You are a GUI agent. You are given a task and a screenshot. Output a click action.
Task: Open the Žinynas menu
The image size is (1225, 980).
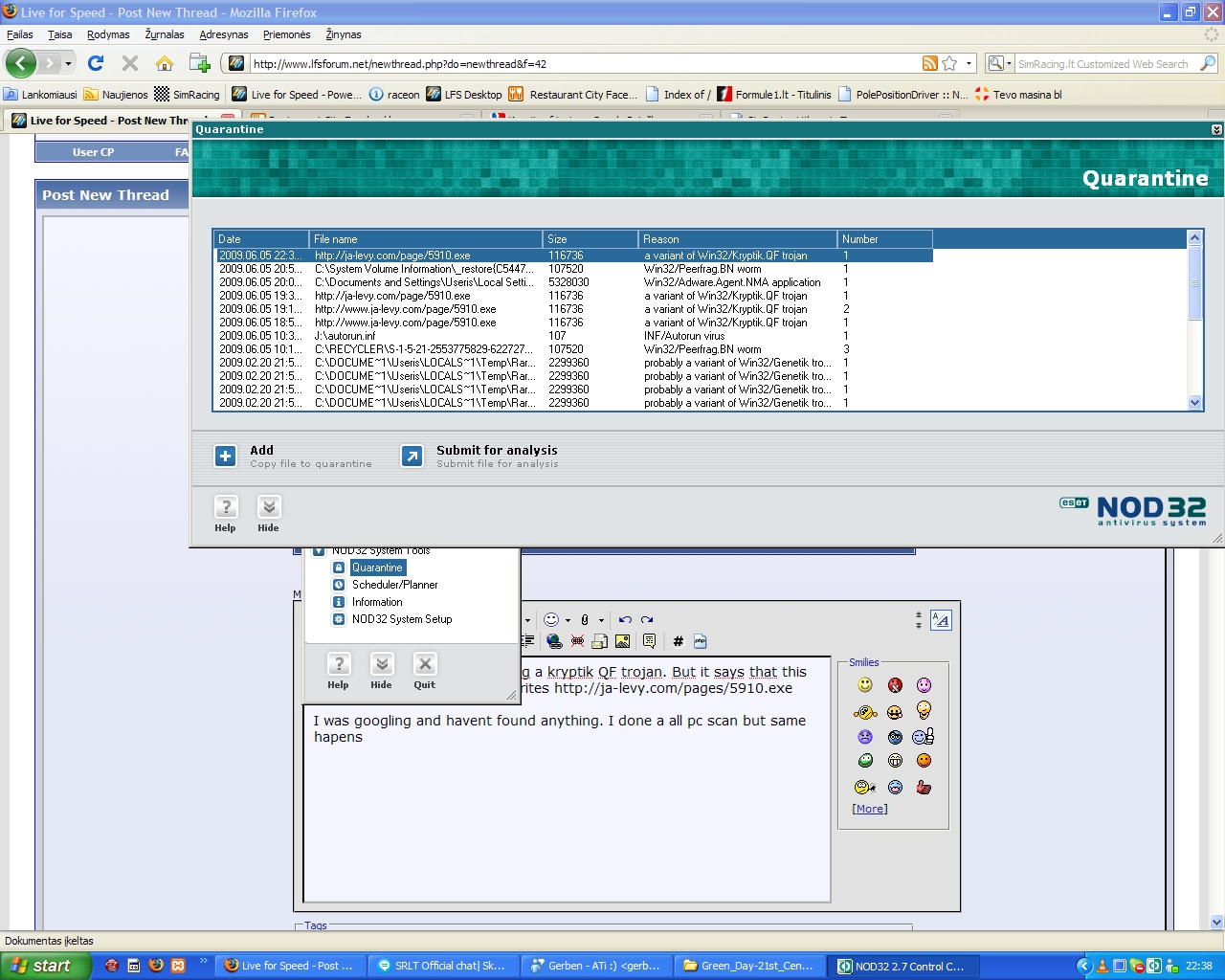(344, 34)
